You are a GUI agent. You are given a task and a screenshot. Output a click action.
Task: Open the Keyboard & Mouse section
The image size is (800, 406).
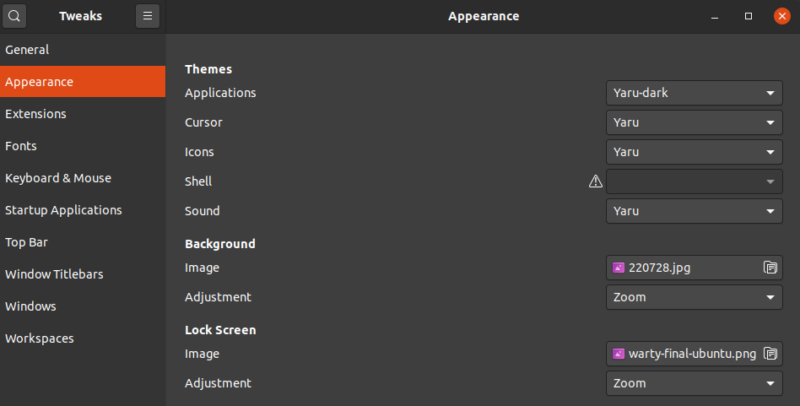coord(58,178)
